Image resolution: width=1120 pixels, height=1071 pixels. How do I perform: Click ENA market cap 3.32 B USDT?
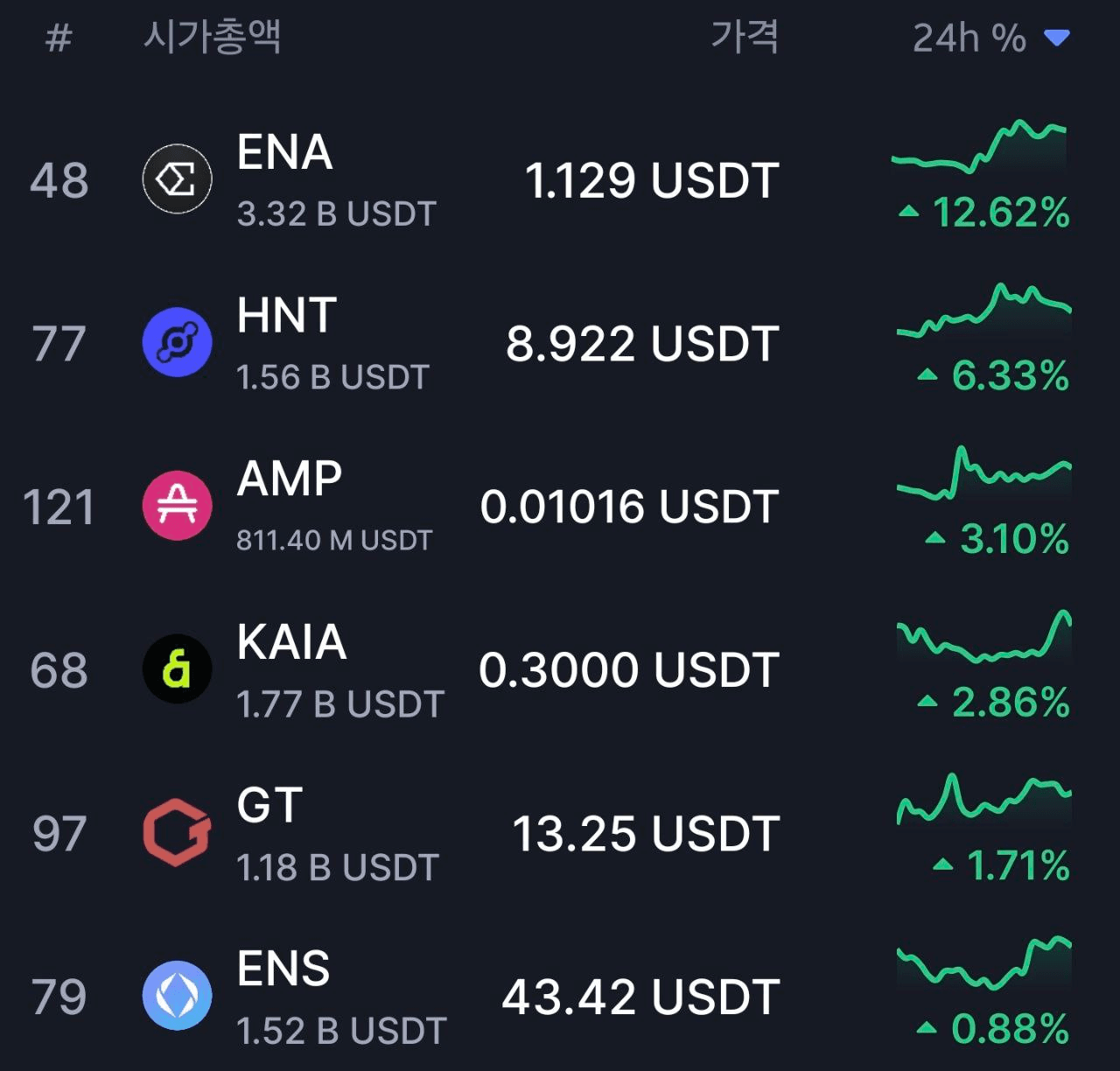(337, 213)
